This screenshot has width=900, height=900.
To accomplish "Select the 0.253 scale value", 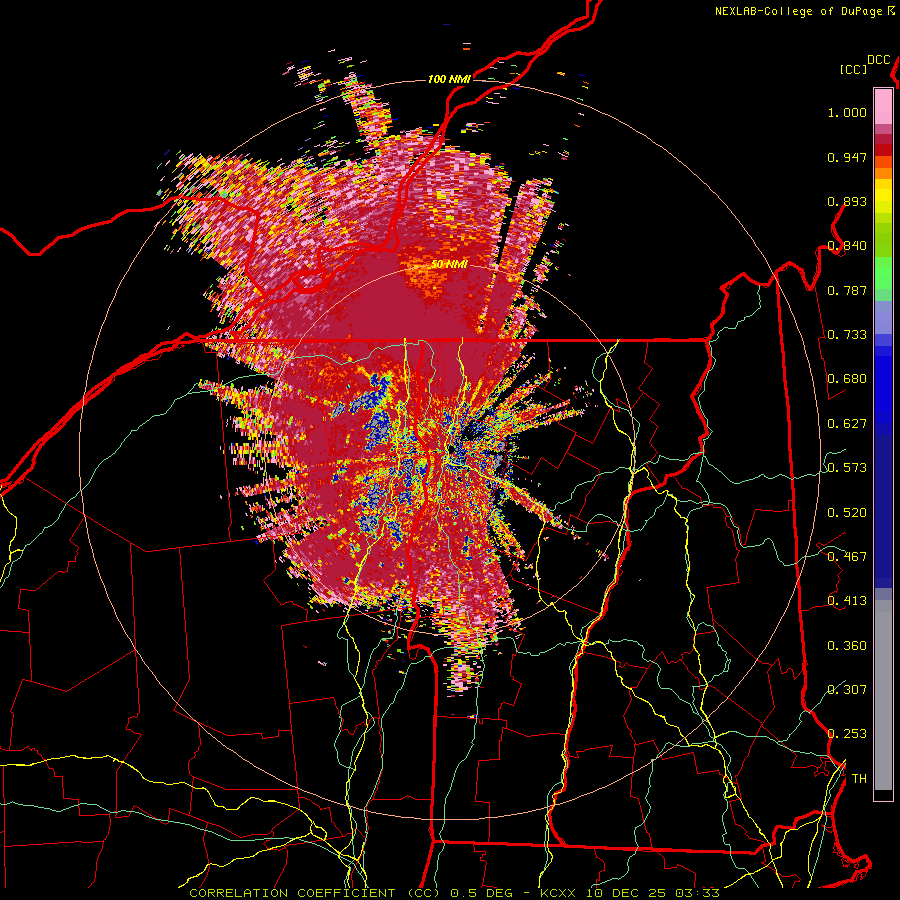I will (847, 734).
